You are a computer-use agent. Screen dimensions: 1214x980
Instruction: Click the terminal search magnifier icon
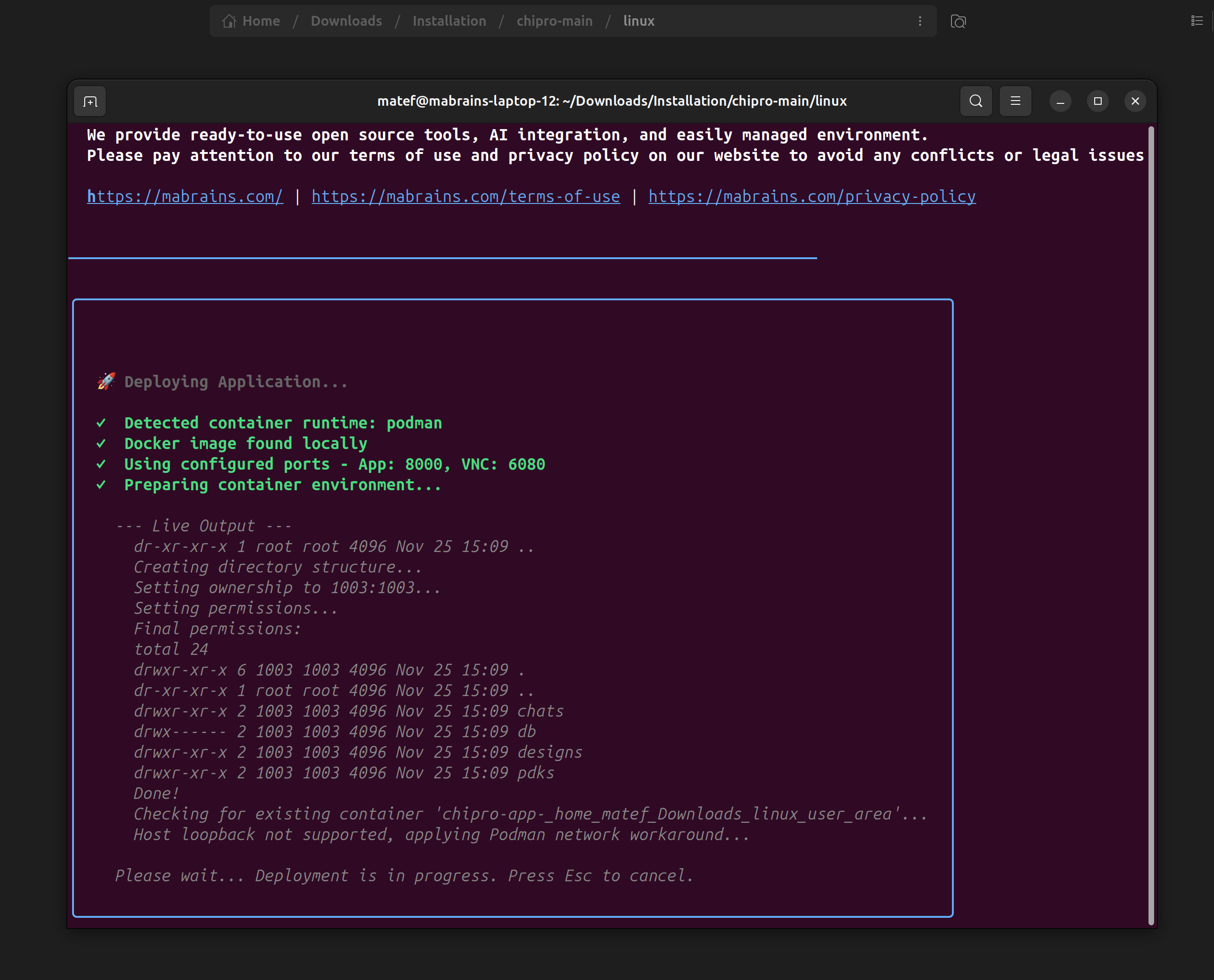[x=976, y=101]
